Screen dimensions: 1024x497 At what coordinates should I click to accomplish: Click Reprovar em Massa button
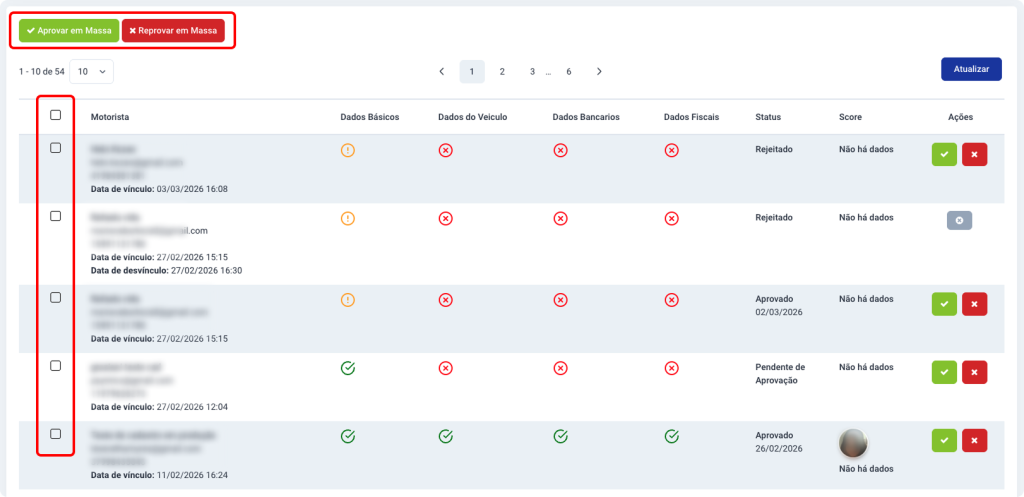click(173, 31)
